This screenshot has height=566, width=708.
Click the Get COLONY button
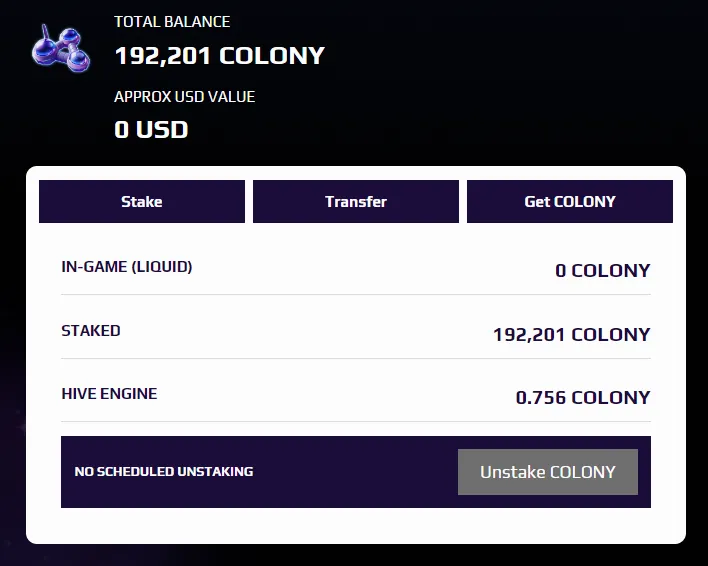tap(570, 201)
